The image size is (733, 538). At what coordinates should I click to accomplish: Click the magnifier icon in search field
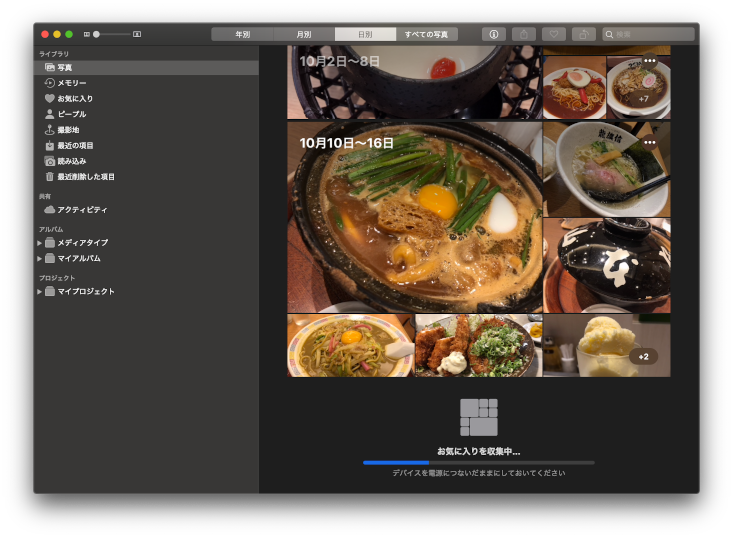(610, 34)
